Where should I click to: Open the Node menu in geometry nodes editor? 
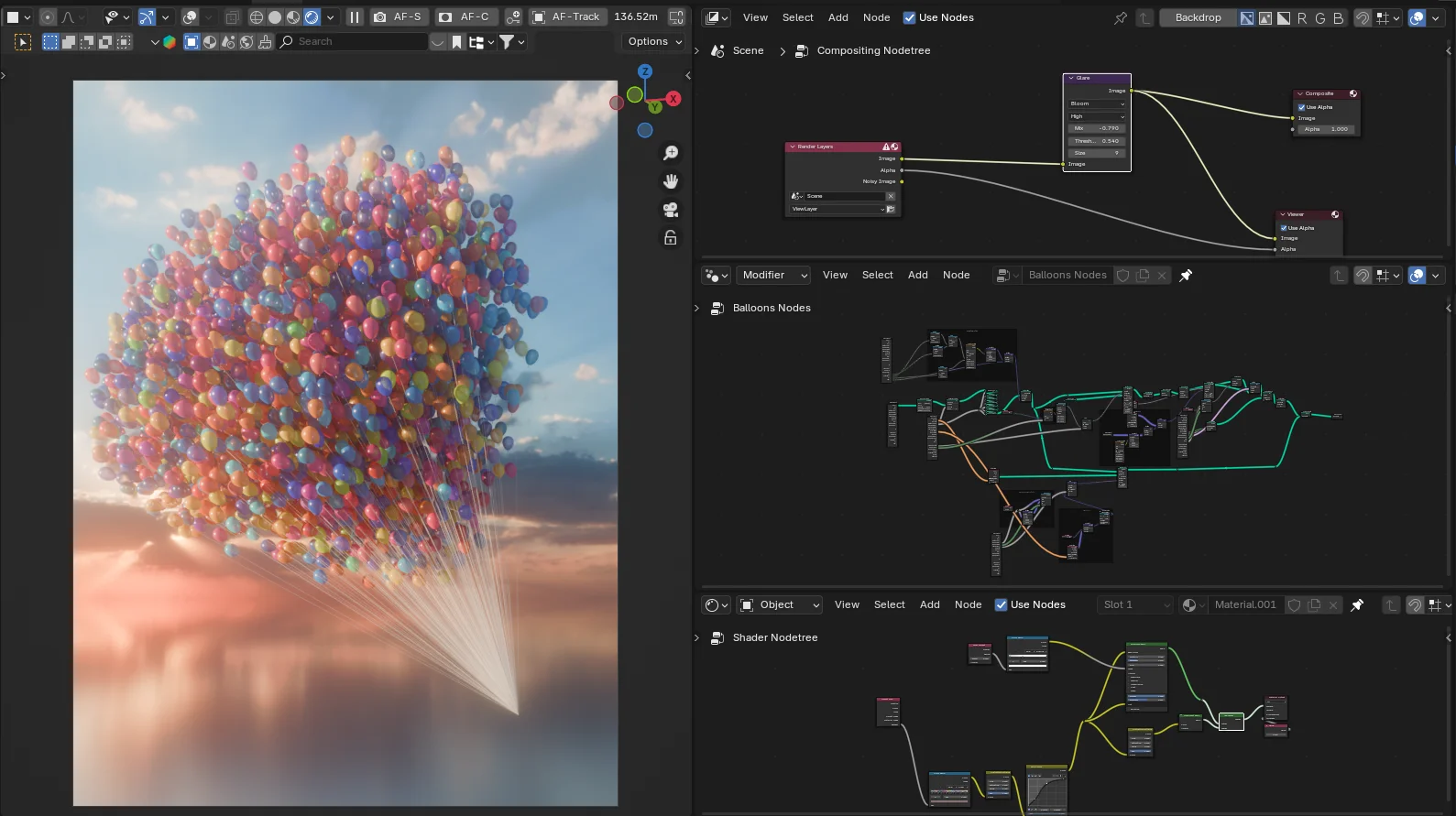[956, 275]
